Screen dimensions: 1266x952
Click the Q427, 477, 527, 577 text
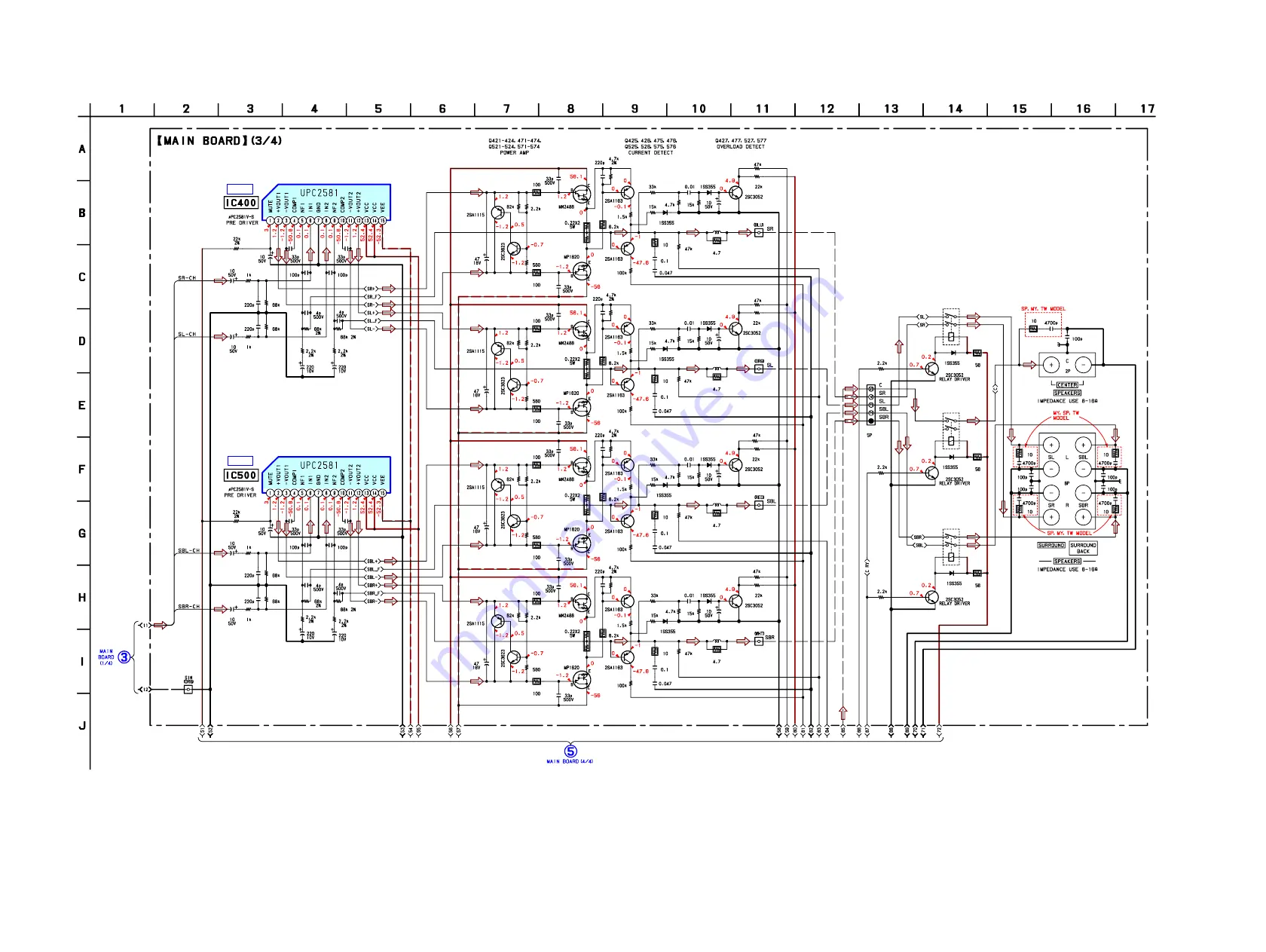point(741,141)
